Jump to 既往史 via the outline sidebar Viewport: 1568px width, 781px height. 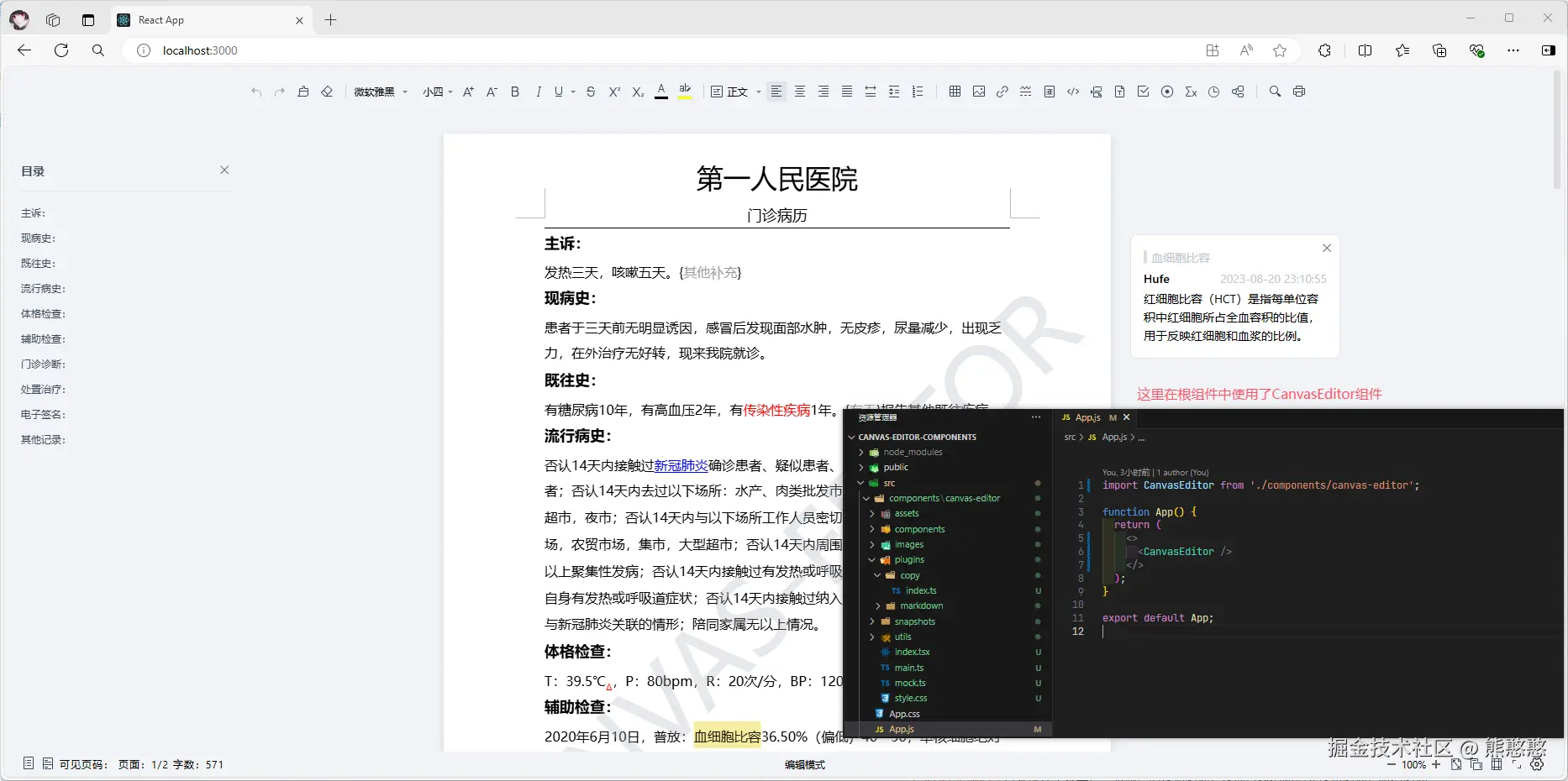click(37, 263)
